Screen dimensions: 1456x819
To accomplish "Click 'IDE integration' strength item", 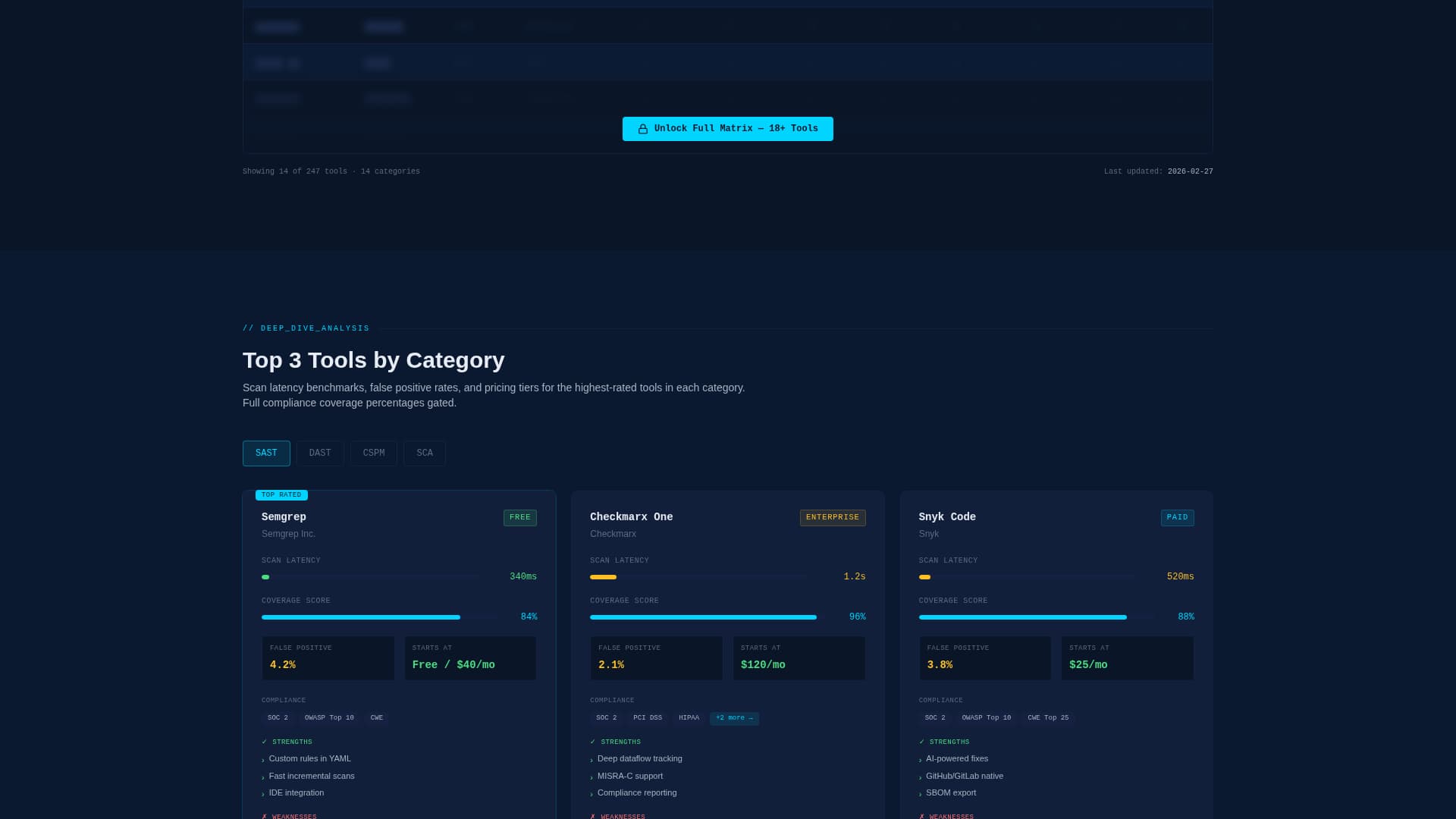I will click(296, 793).
